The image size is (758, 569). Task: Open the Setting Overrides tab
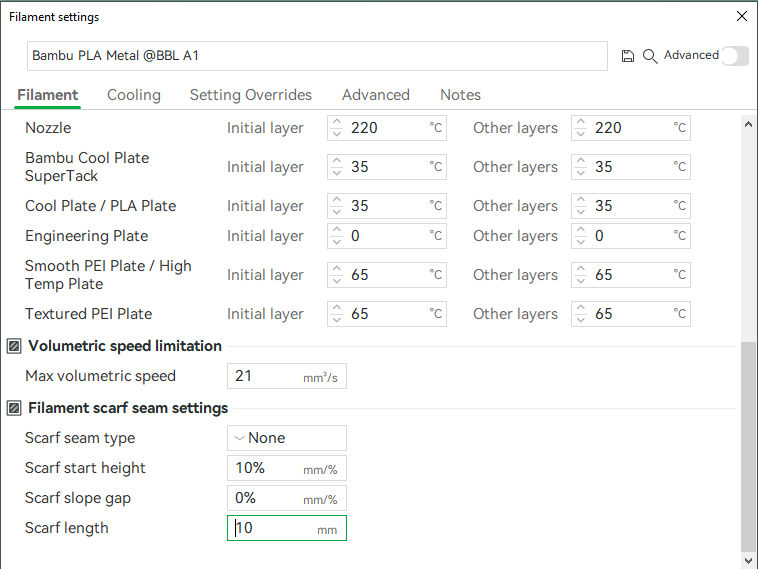tap(250, 95)
